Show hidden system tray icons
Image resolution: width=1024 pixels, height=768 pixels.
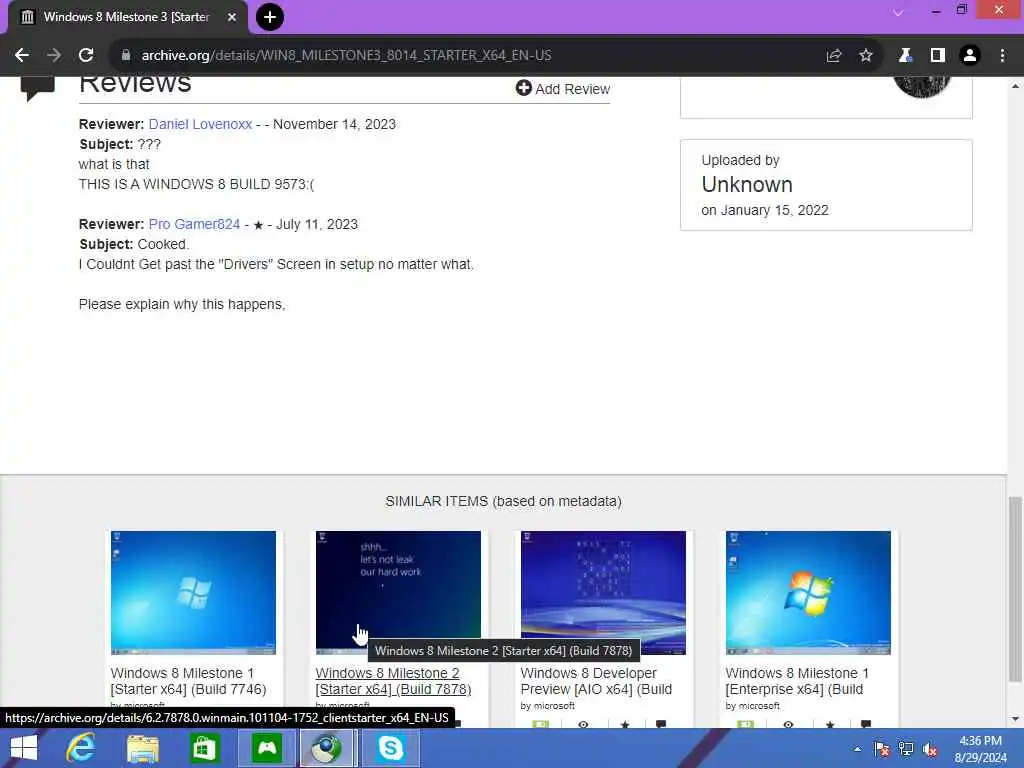[x=857, y=749]
